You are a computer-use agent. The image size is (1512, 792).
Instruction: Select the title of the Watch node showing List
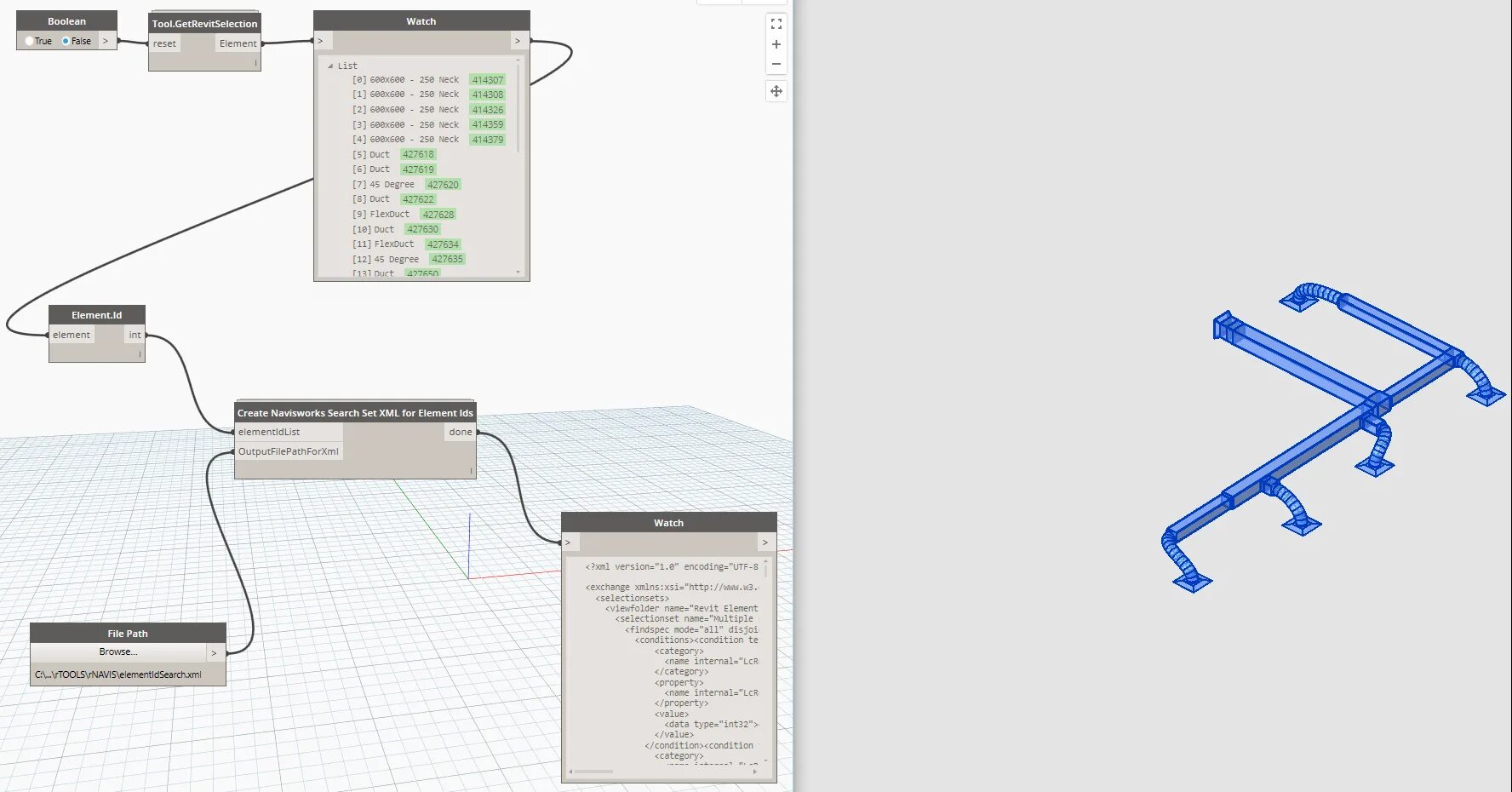pyautogui.click(x=421, y=21)
